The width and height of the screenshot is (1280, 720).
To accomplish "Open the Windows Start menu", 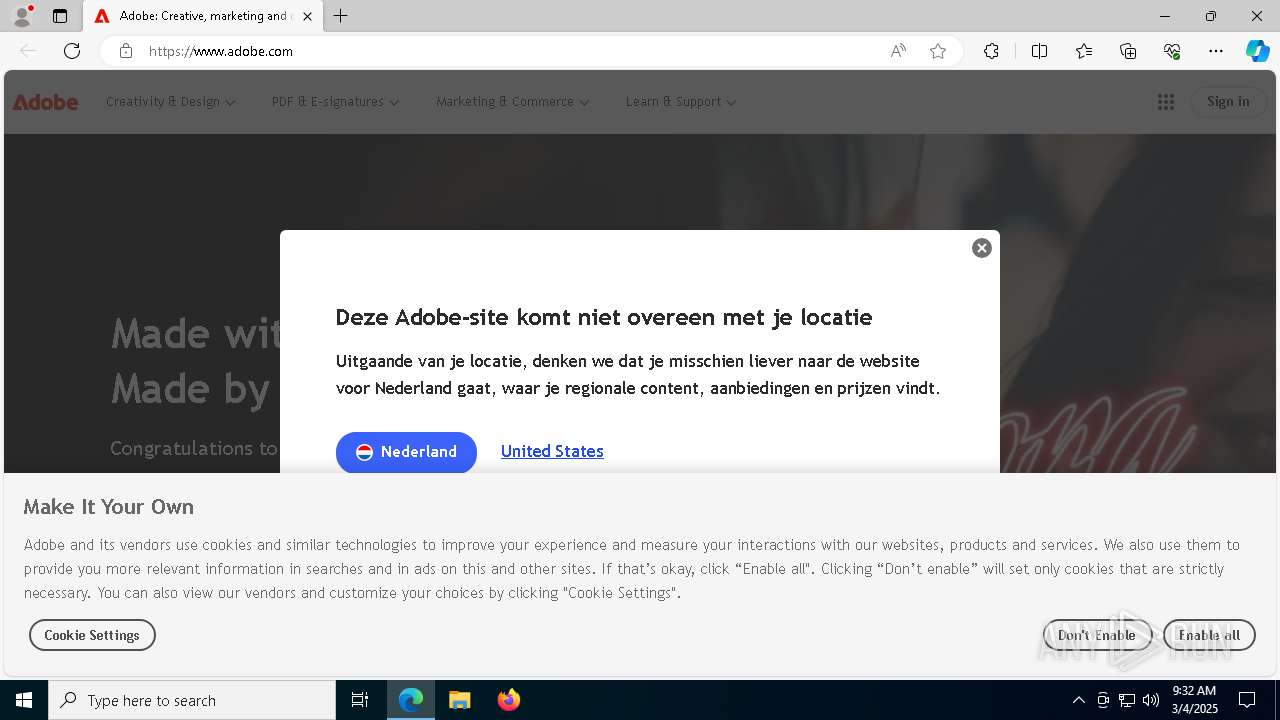I will [24, 700].
